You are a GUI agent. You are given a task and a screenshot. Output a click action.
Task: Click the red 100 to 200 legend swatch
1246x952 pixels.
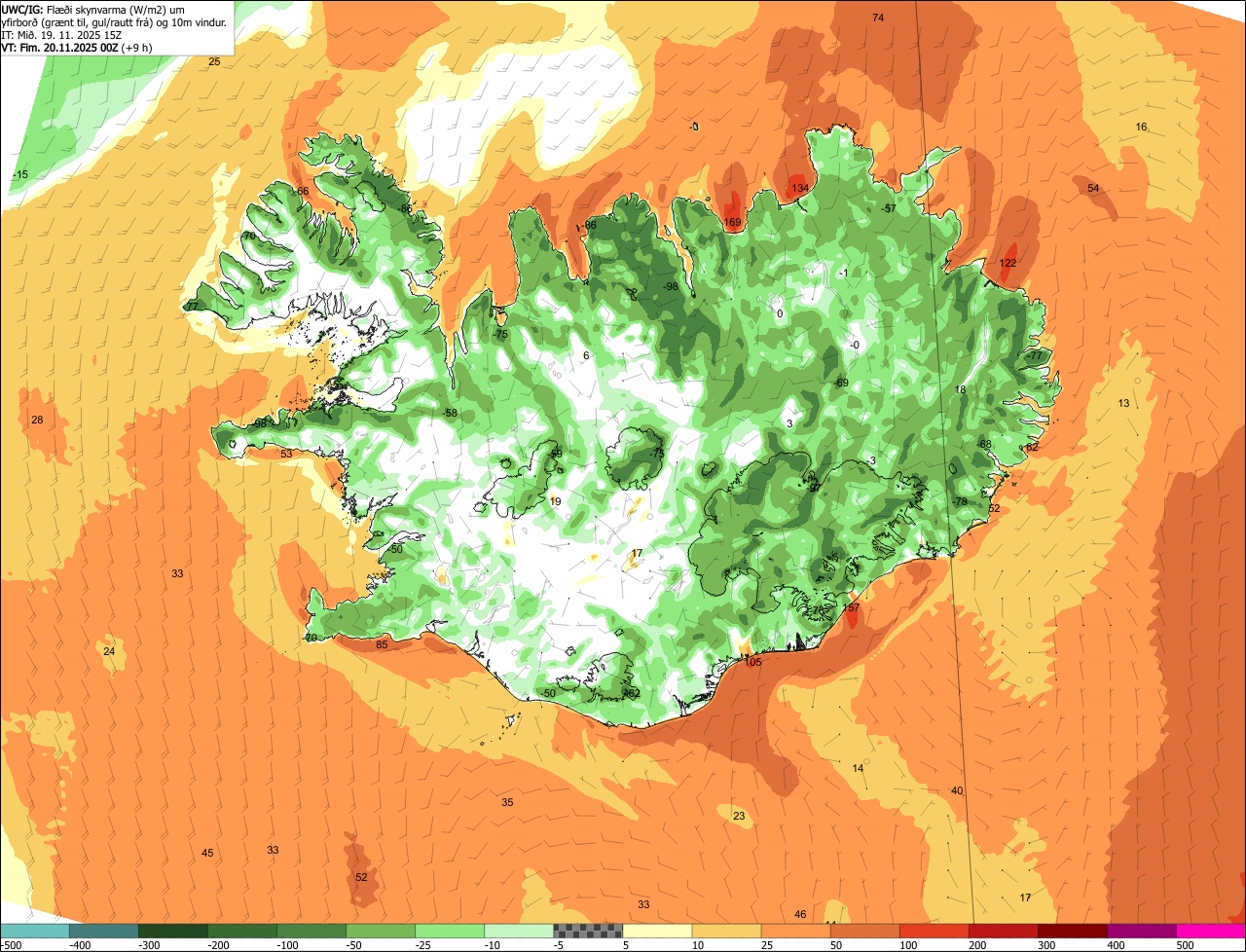[x=934, y=932]
